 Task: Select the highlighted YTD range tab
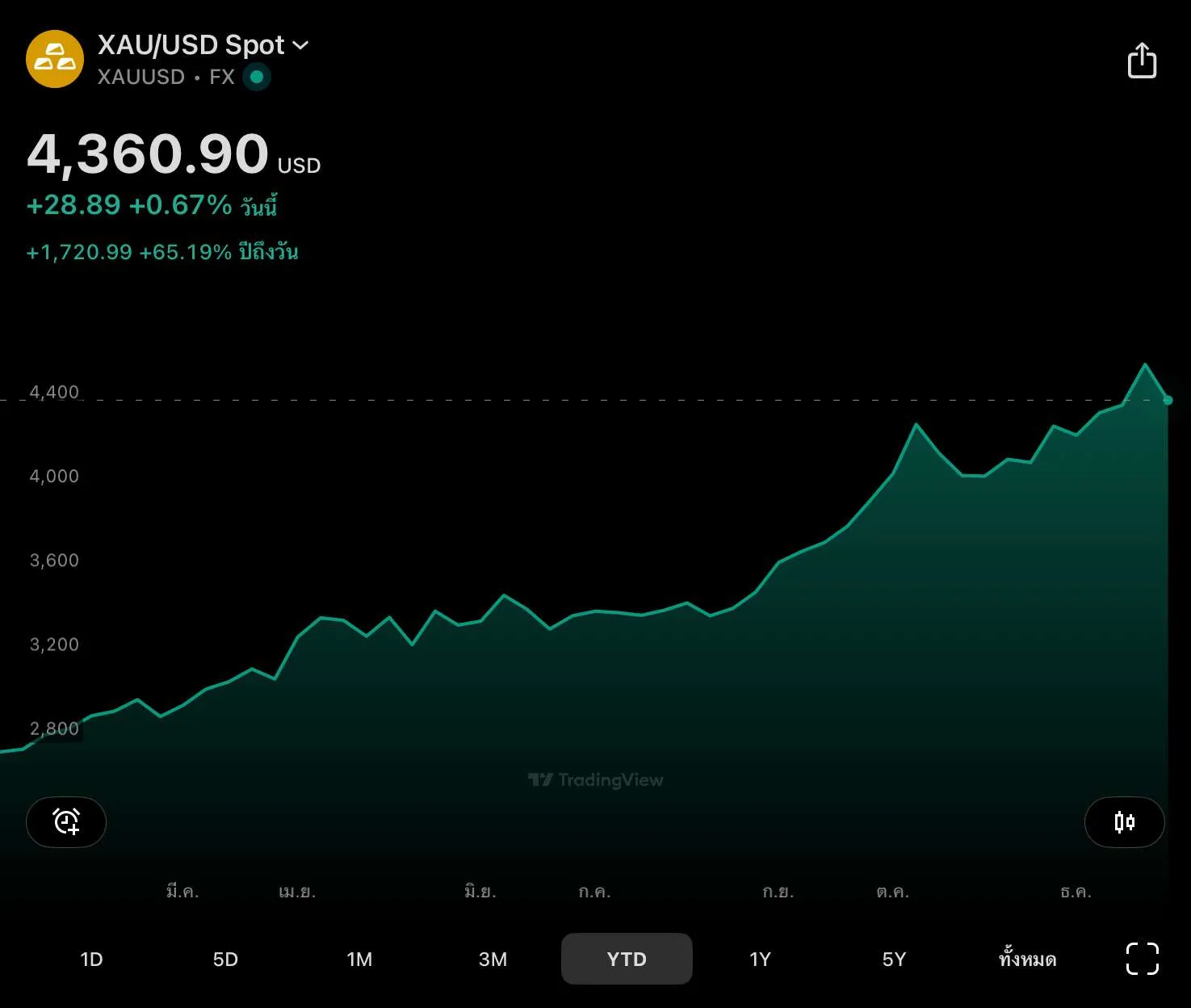tap(627, 959)
